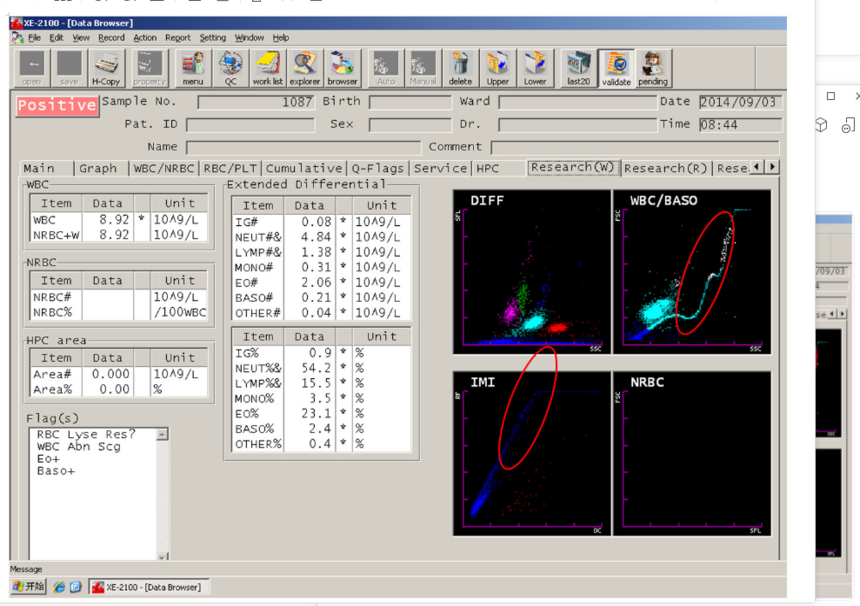Select the 'RBC Lyse Res?' flag
Screen dimensions: 860x606
pyautogui.click(x=86, y=434)
